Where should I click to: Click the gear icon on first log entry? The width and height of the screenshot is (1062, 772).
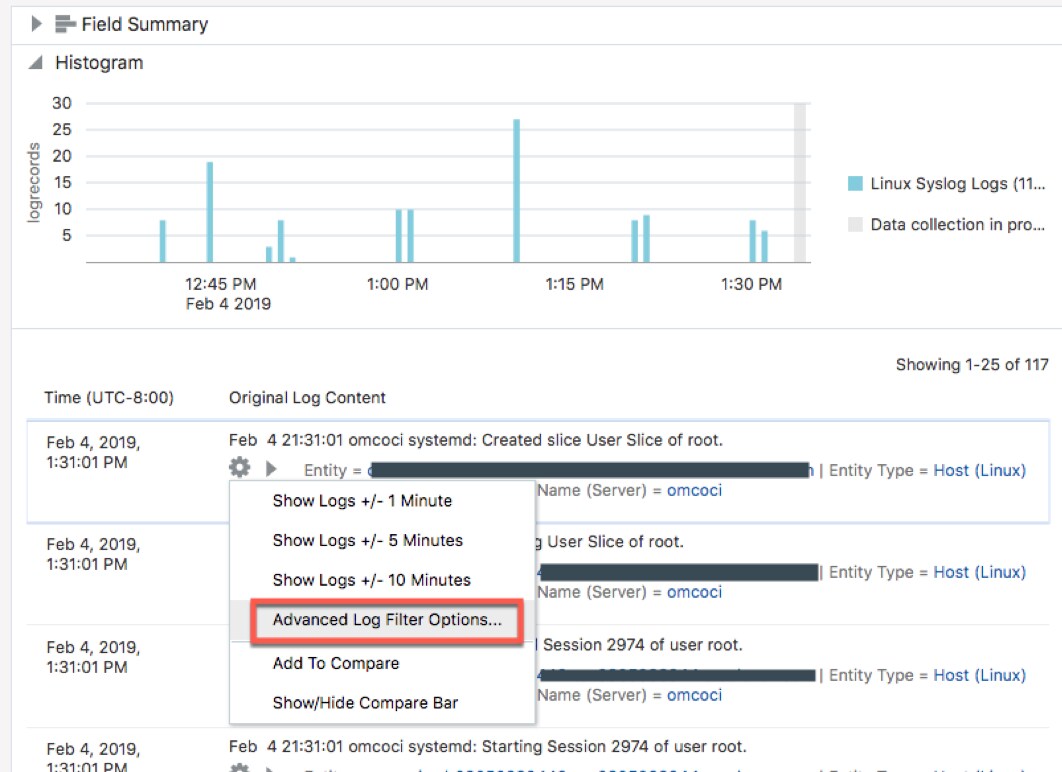(x=239, y=467)
